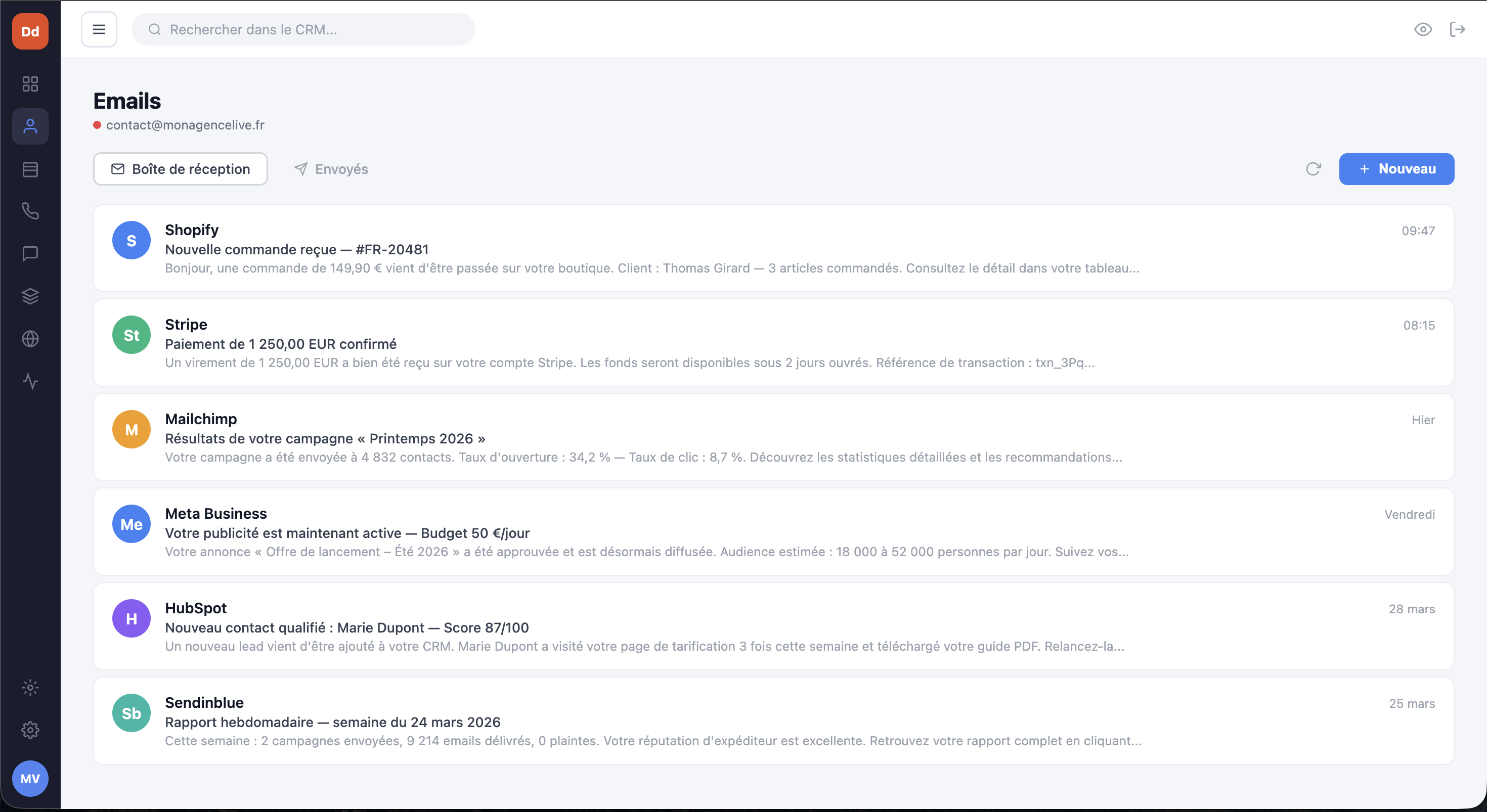The width and height of the screenshot is (1487, 812).
Task: Open Stripe payment 1 250,00 EUR email
Action: point(773,343)
